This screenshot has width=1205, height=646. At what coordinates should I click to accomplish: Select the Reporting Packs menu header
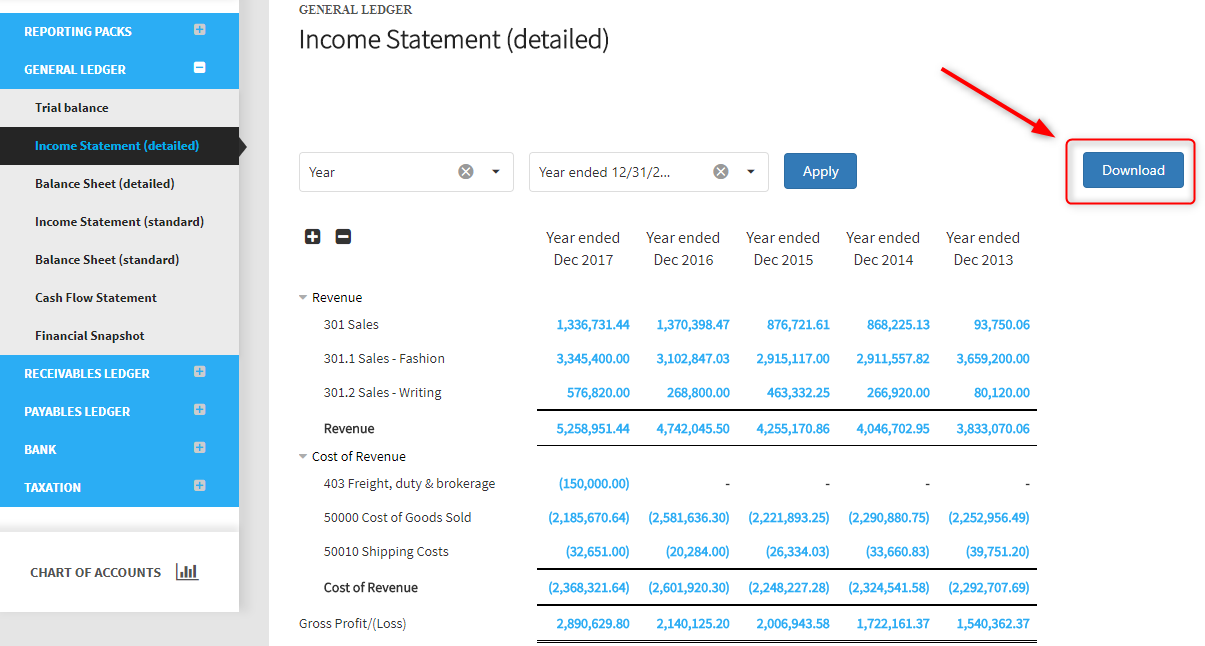pyautogui.click(x=78, y=31)
